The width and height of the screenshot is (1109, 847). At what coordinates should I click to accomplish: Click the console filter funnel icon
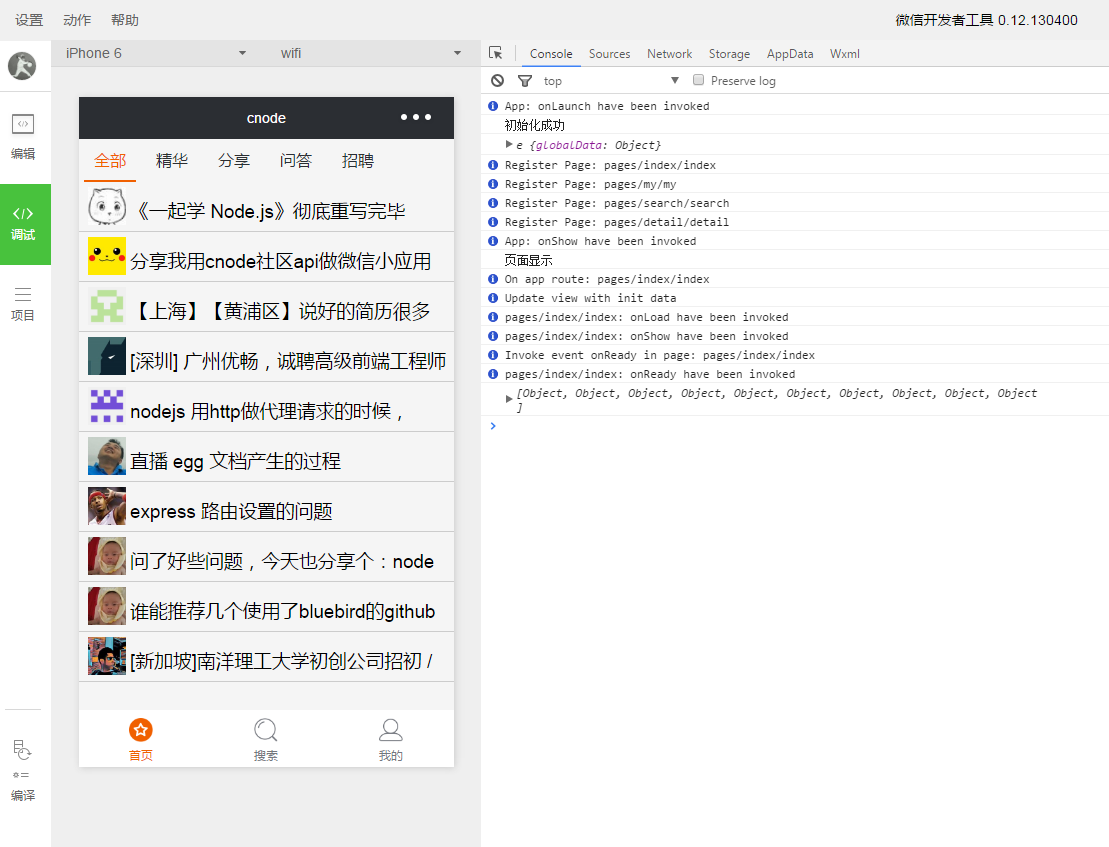click(525, 81)
